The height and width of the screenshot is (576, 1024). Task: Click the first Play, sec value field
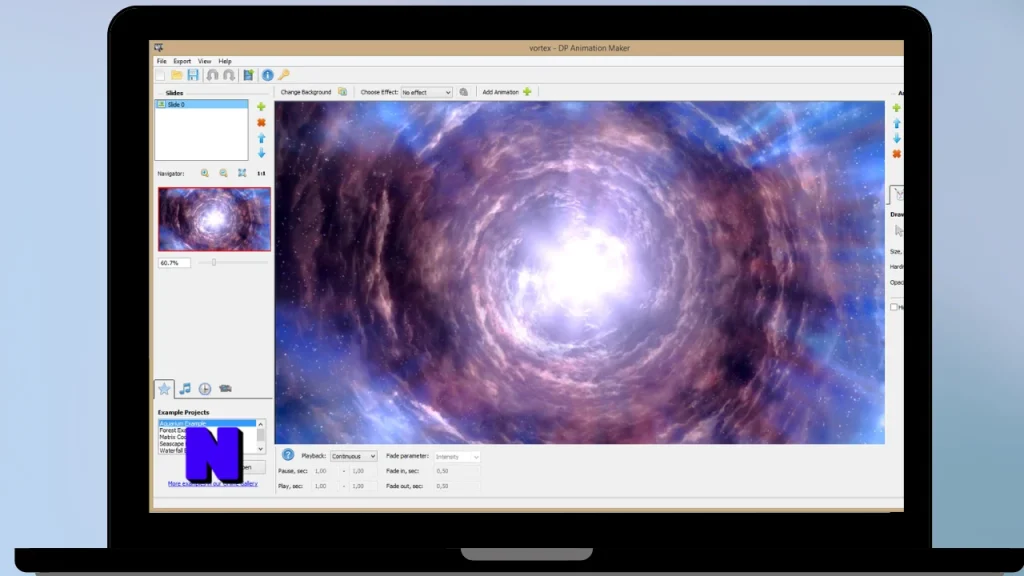tap(325, 486)
